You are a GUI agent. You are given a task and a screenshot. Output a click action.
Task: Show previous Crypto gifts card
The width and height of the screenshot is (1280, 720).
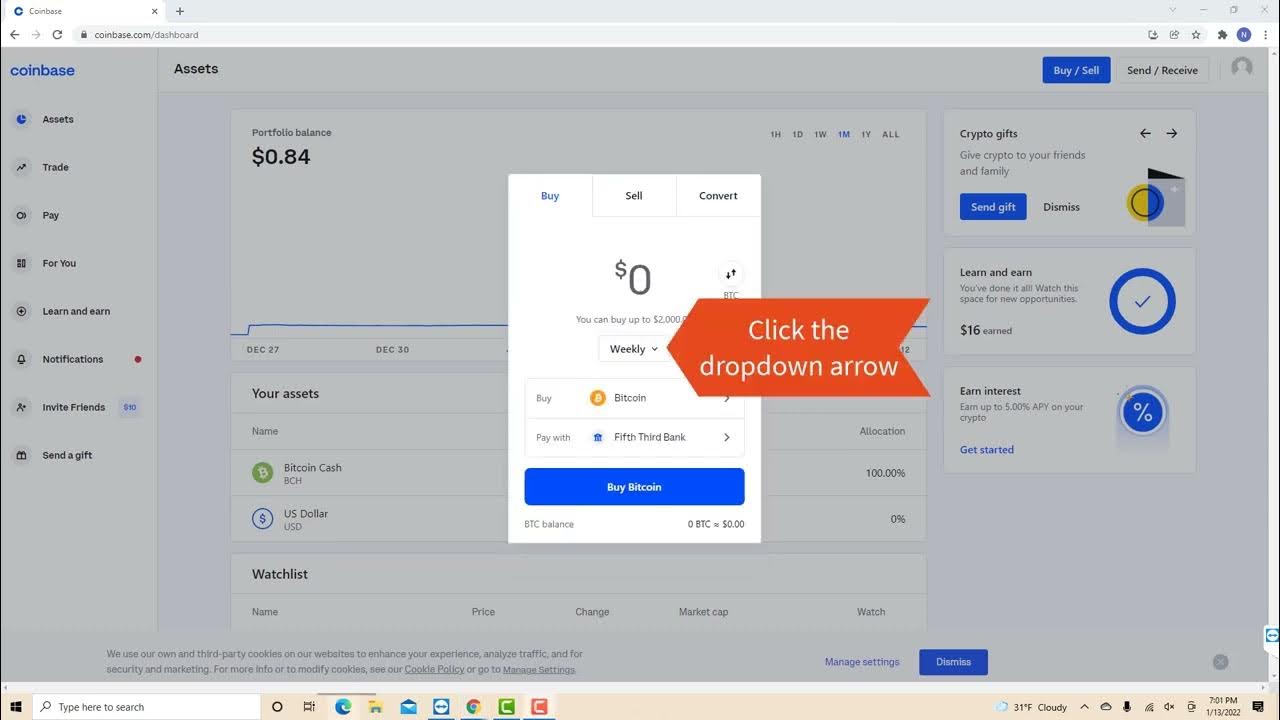pyautogui.click(x=1145, y=133)
